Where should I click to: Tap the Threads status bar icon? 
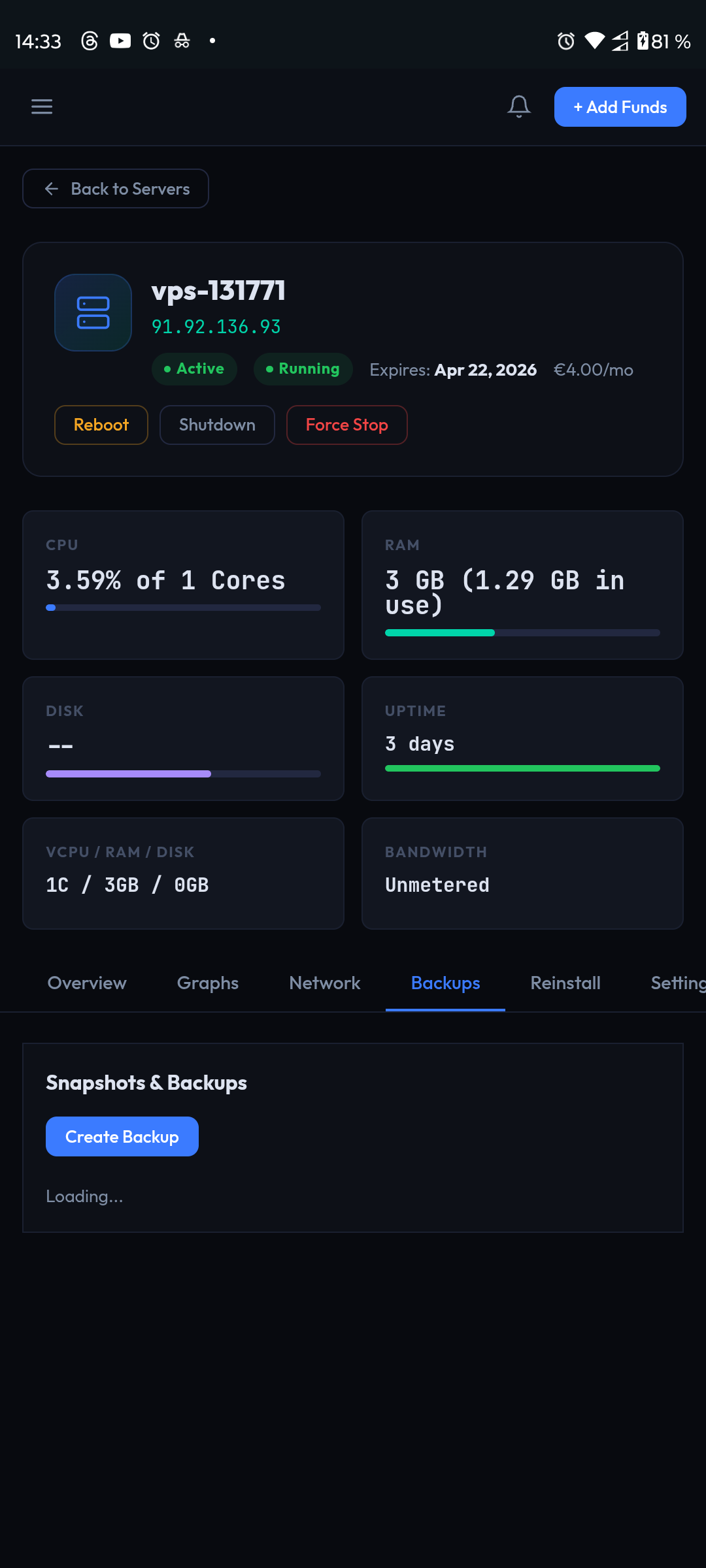(90, 41)
